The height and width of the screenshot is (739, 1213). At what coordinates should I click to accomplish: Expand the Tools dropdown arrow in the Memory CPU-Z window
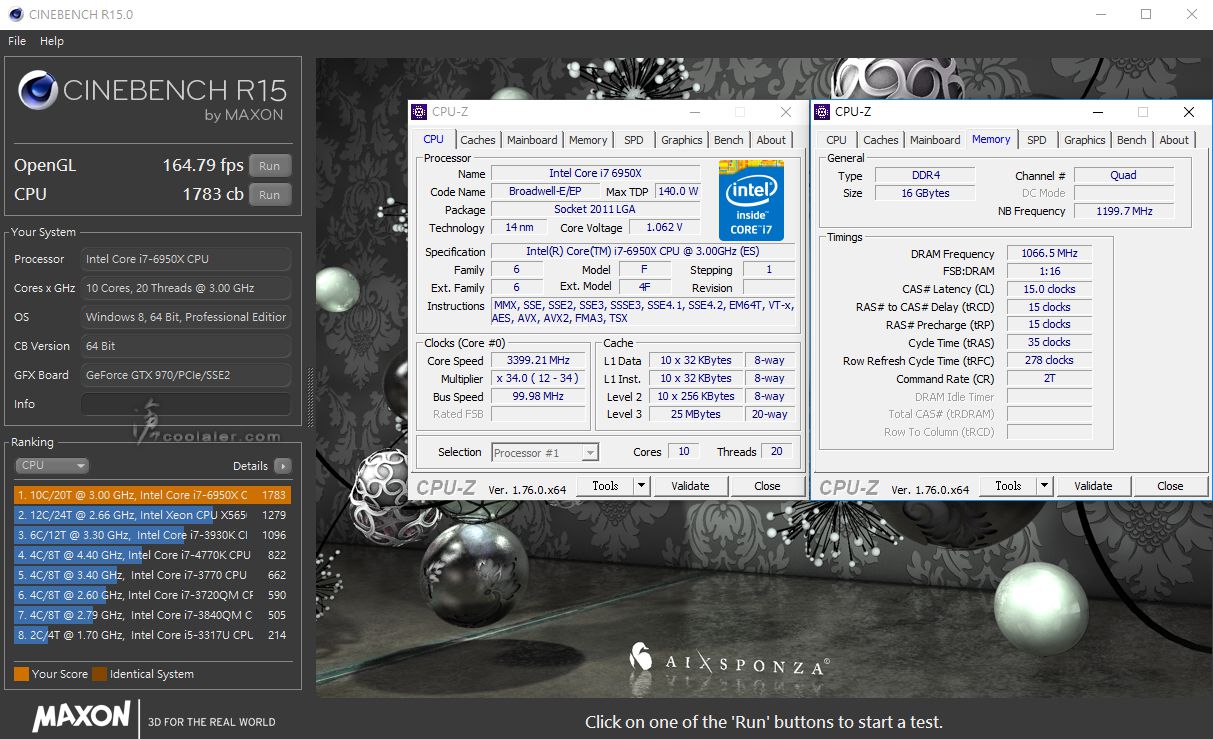pos(1043,486)
